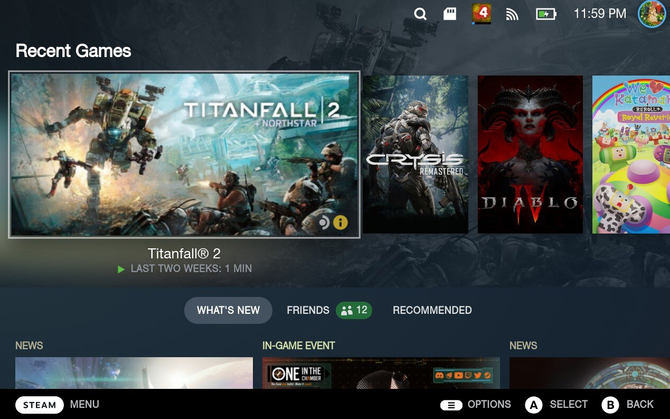Viewport: 670px width, 419px height.
Task: Click the Wi-Fi signal icon
Action: 512,15
